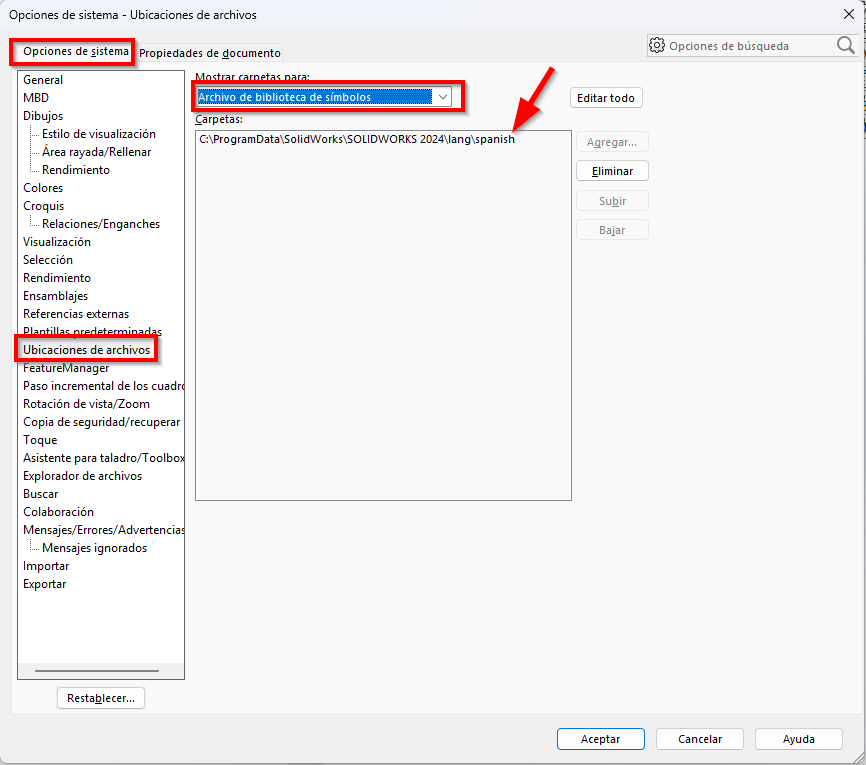
Task: Click the search options gear icon
Action: click(x=657, y=45)
